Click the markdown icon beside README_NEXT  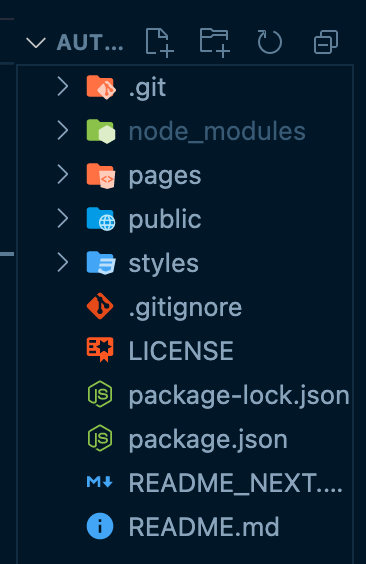click(100, 482)
